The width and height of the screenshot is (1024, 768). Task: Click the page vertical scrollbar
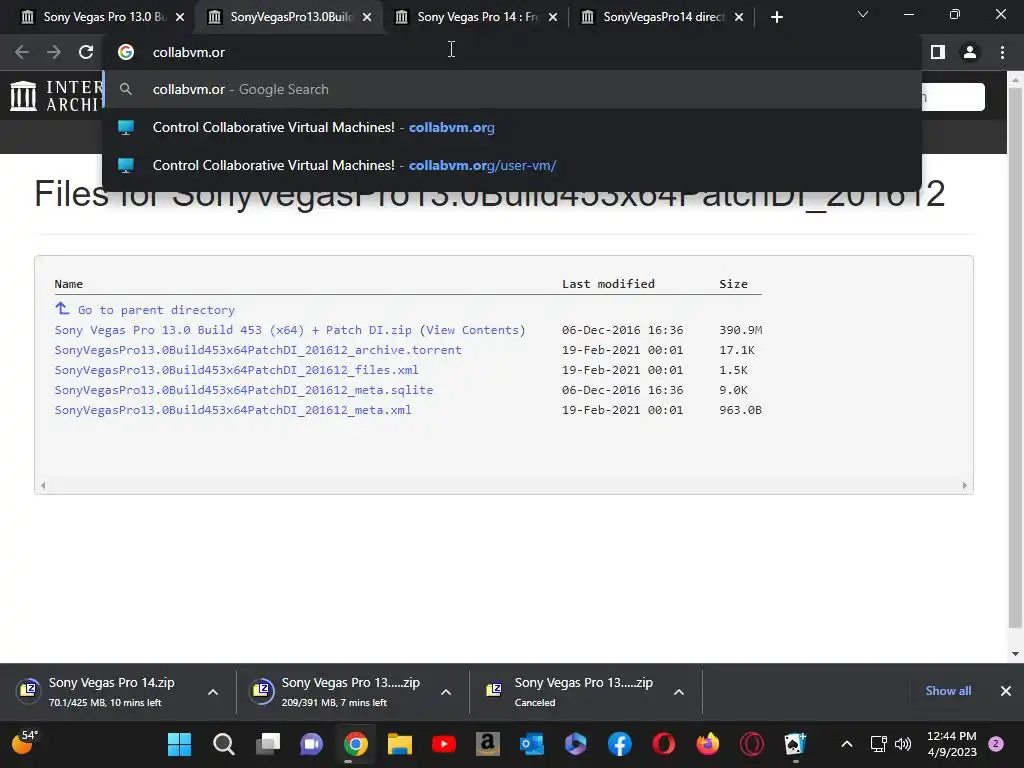tap(1015, 359)
